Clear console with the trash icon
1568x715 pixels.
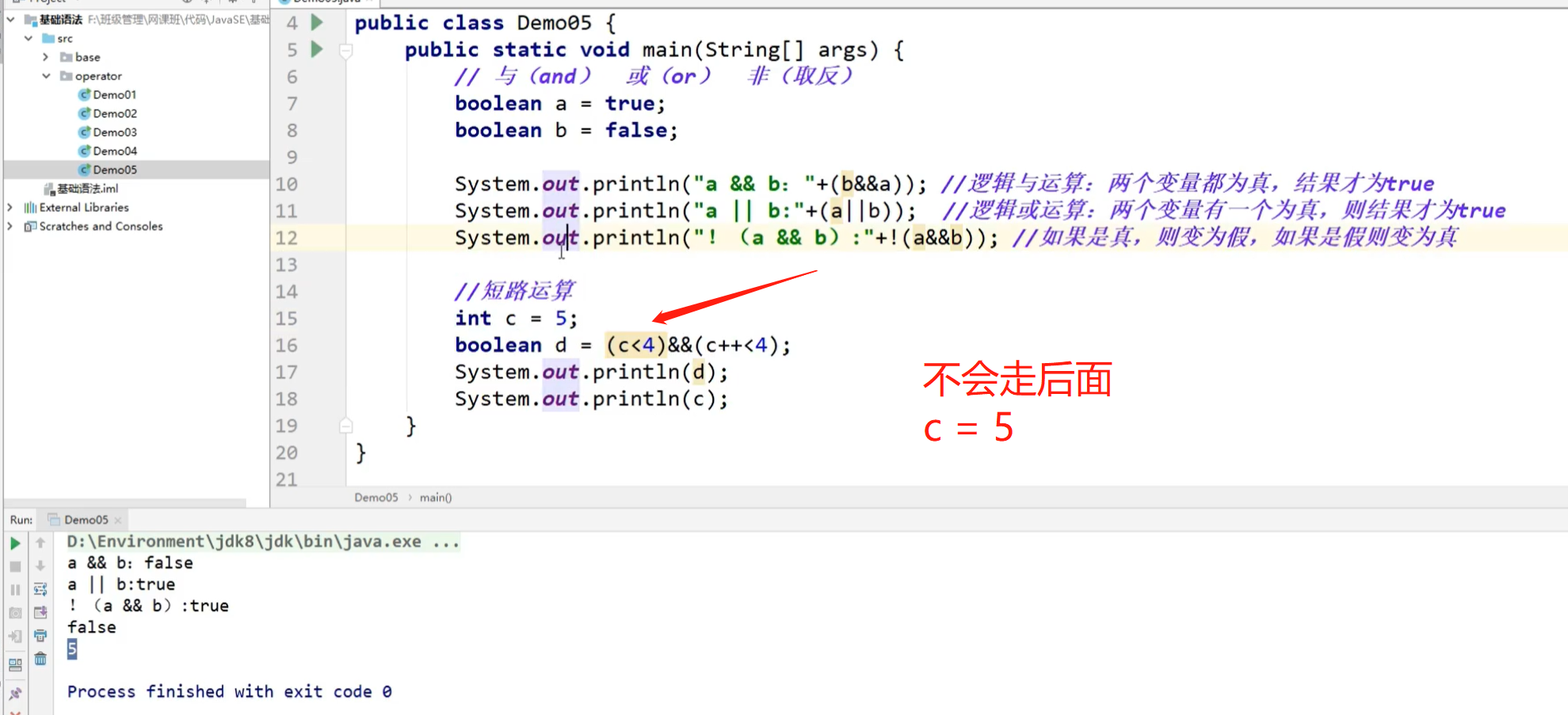[x=40, y=659]
